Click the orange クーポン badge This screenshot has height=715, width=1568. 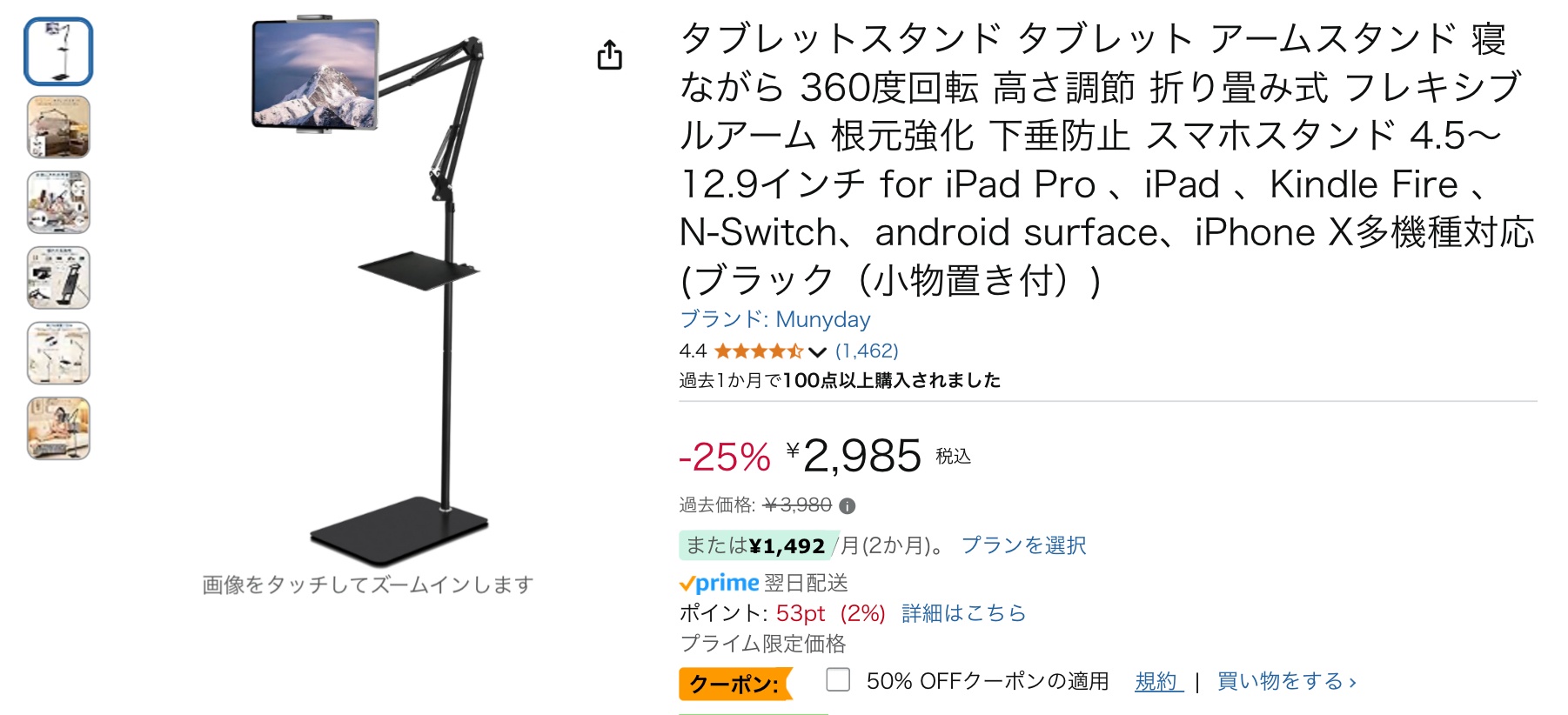(x=734, y=684)
